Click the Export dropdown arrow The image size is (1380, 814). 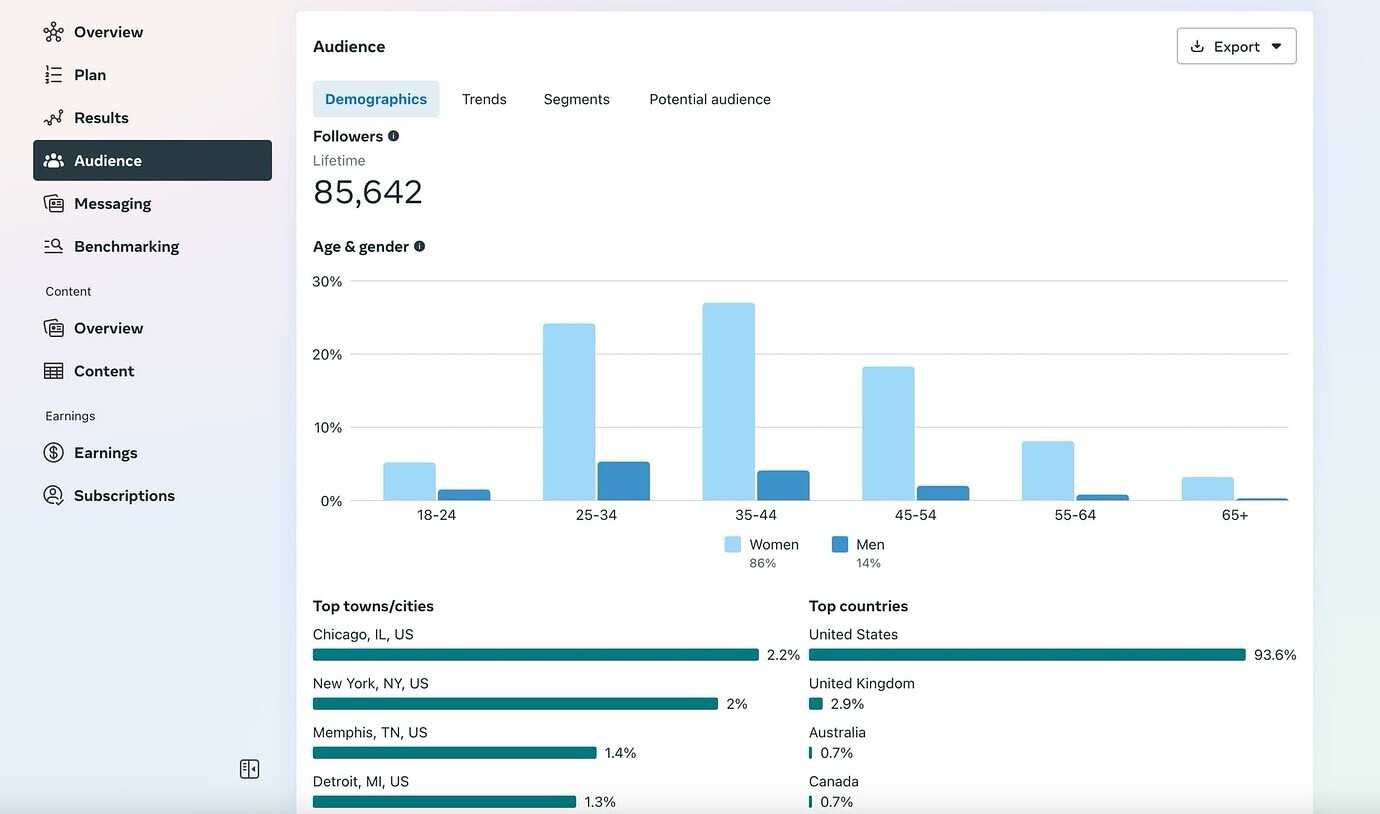[1276, 46]
